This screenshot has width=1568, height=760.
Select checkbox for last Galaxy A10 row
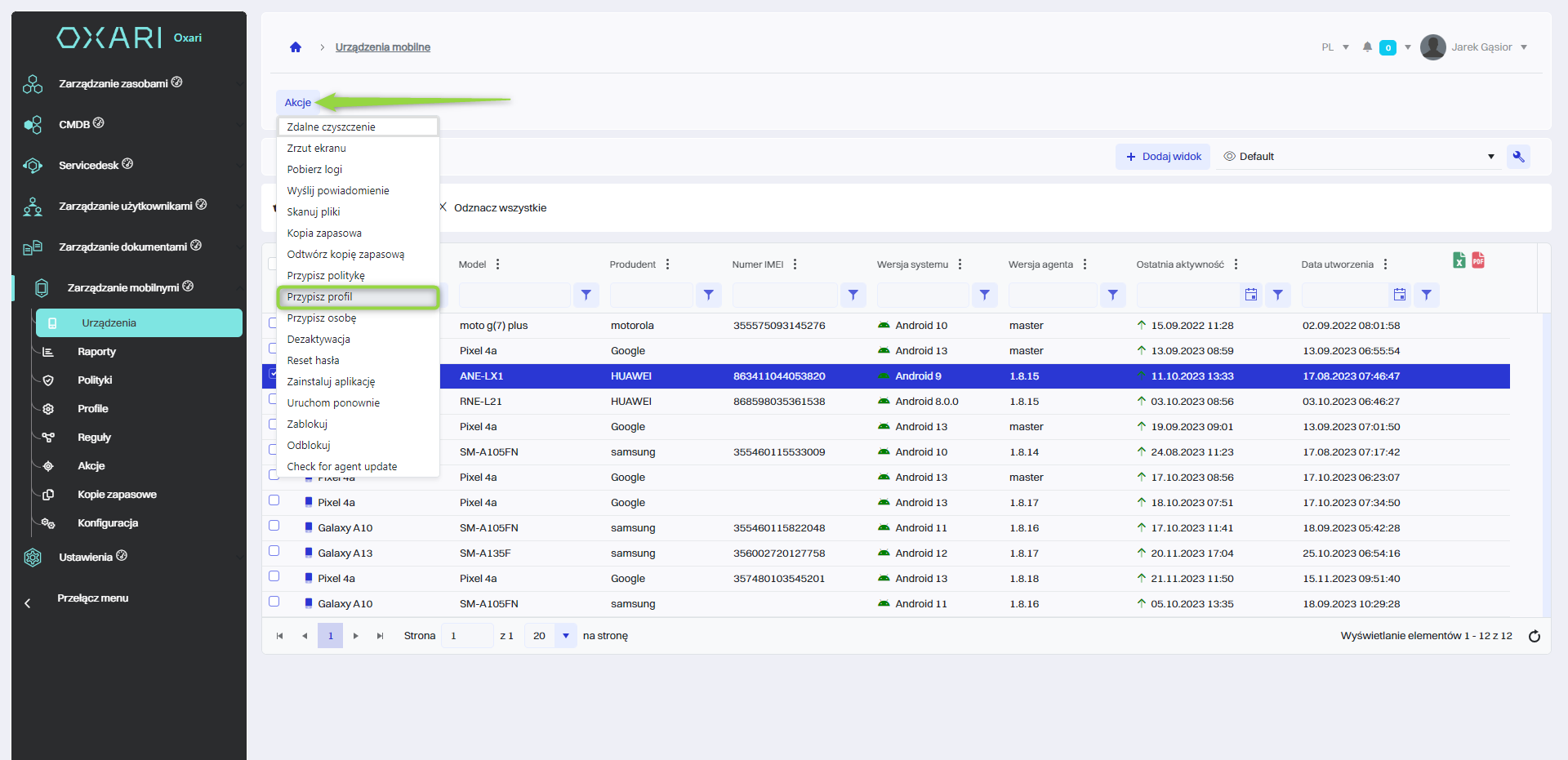coord(274,602)
